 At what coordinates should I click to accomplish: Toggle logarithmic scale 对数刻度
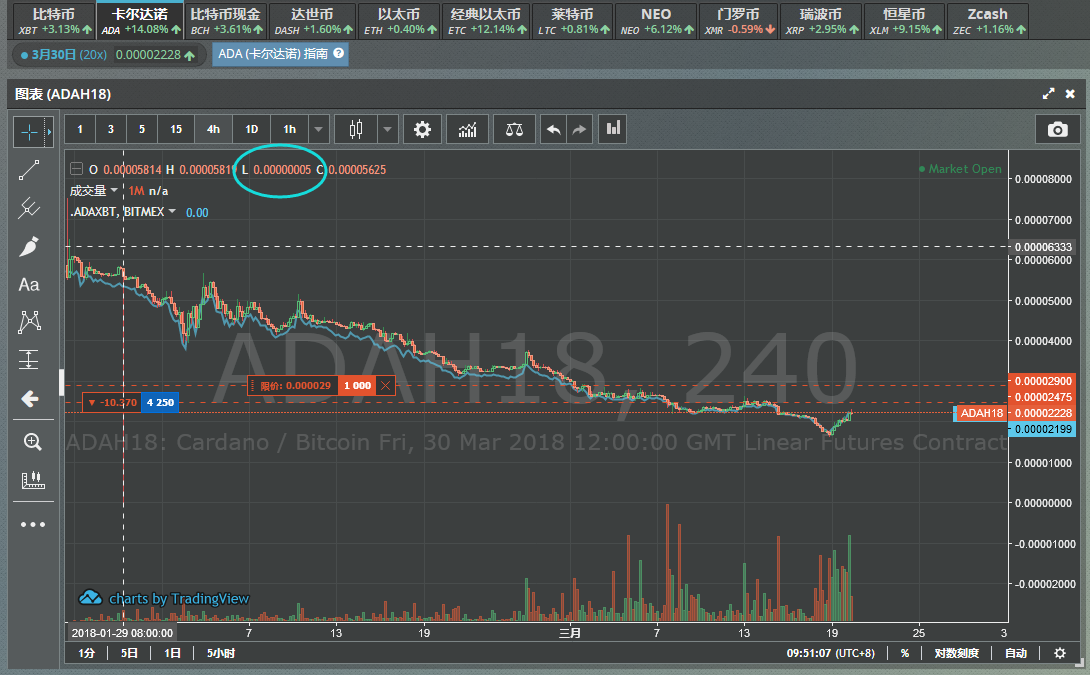(x=956, y=653)
